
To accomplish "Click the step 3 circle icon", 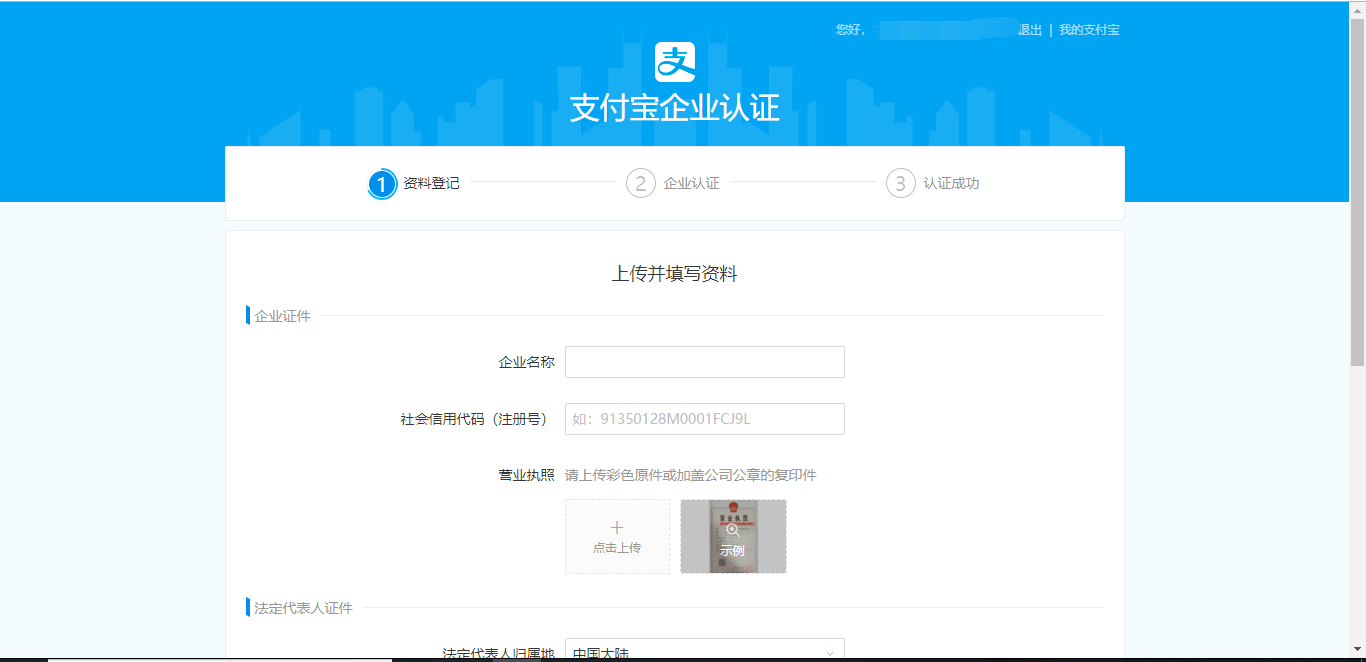I will point(900,184).
